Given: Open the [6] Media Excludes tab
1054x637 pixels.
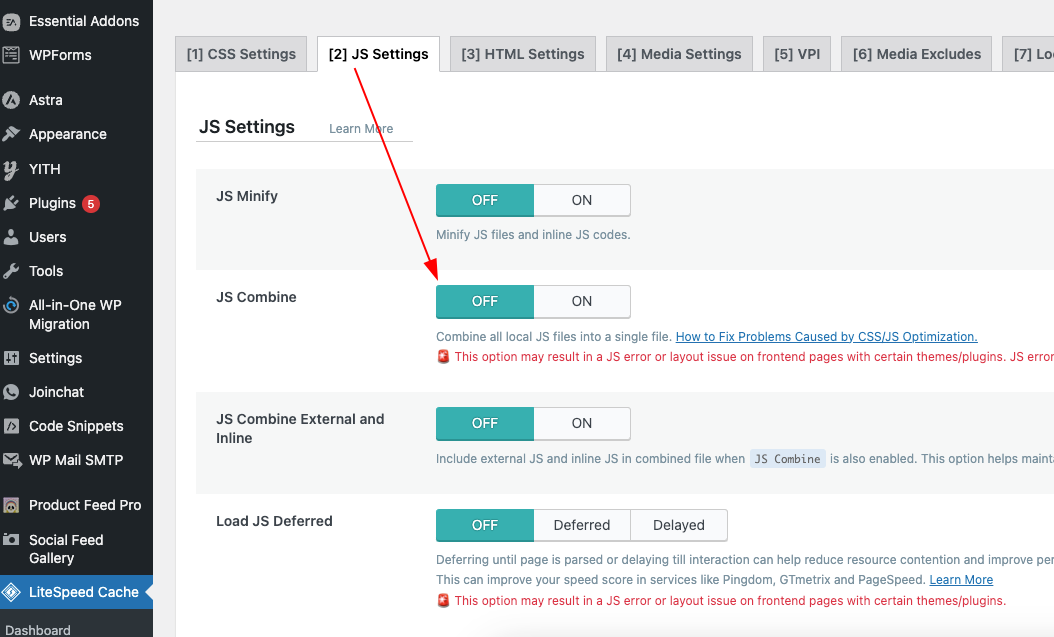Looking at the screenshot, I should click(x=917, y=54).
